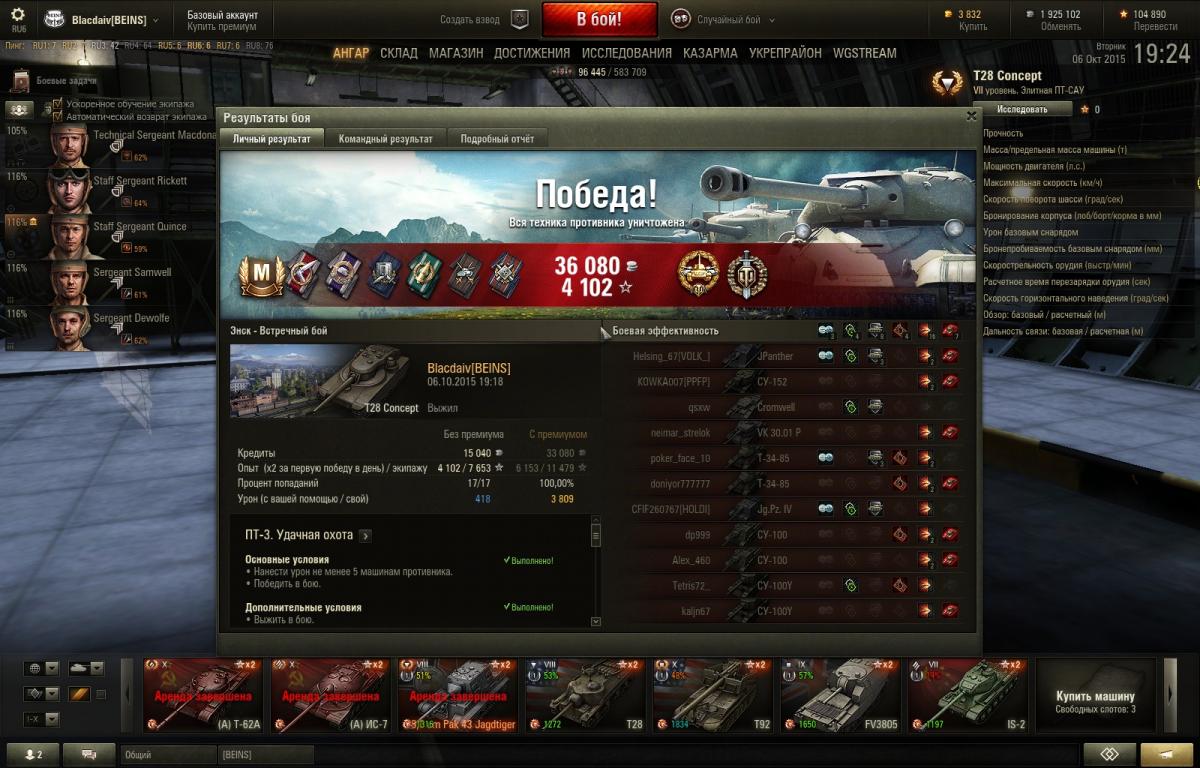1200x768 pixels.
Task: Open the nation filter globe dropdown
Action: click(x=42, y=669)
